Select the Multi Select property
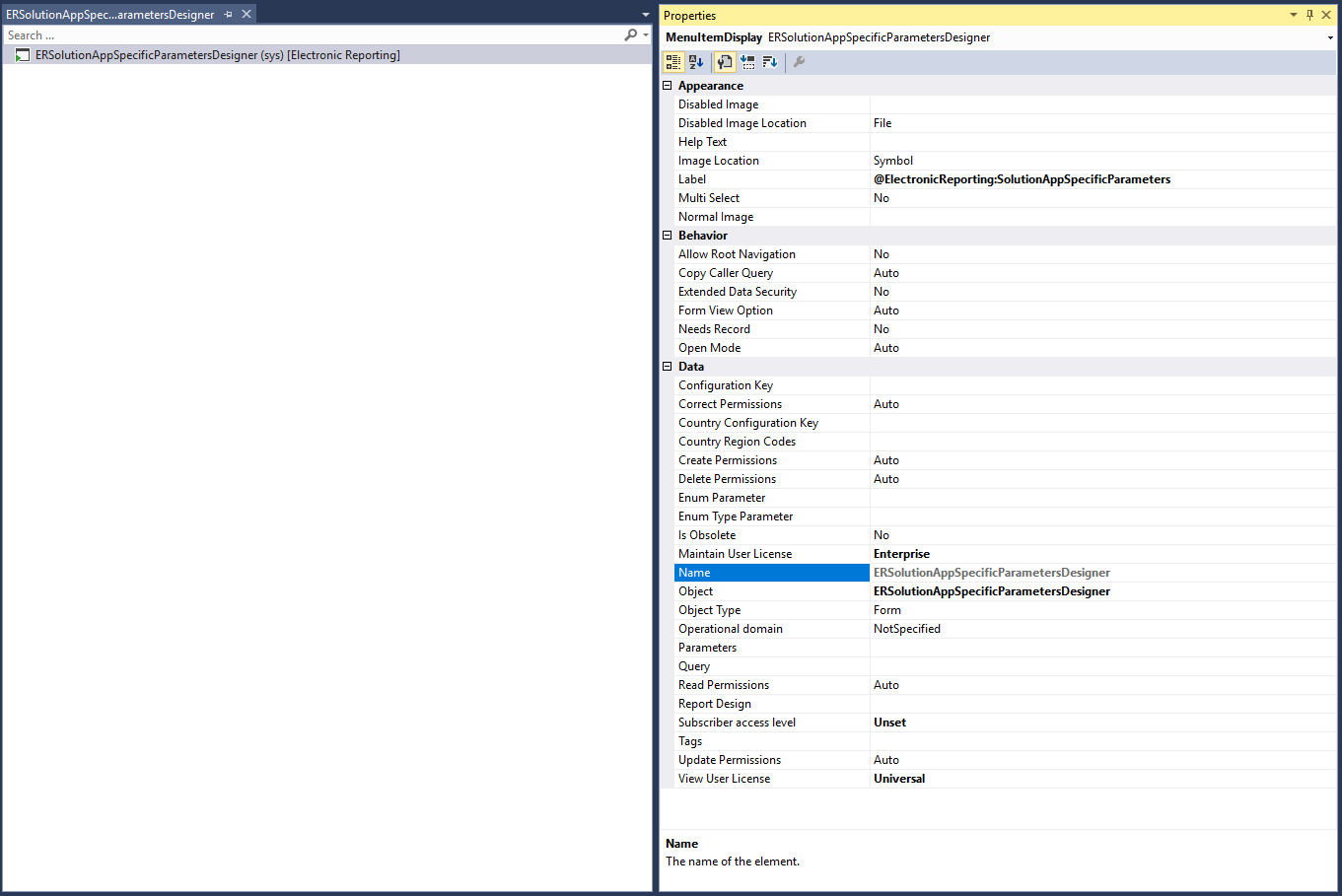The width and height of the screenshot is (1342, 896). tap(772, 198)
